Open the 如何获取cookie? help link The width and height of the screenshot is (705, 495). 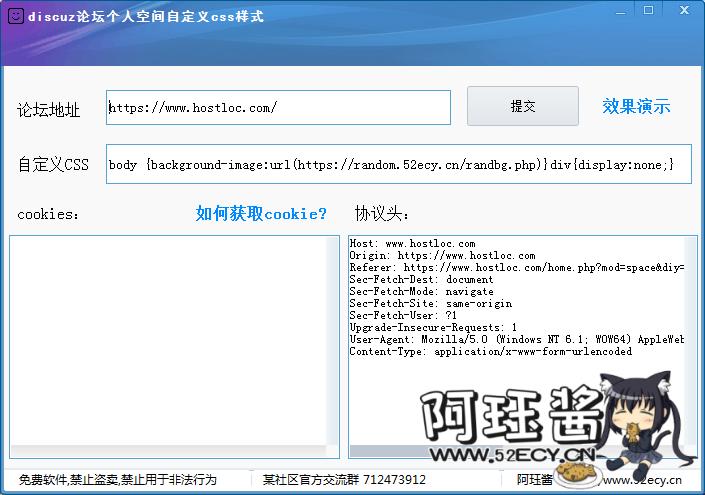pos(261,214)
